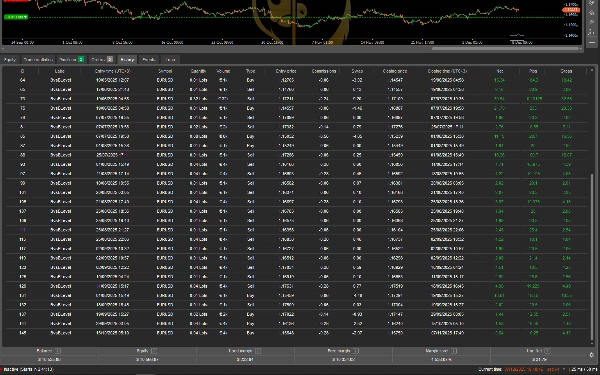Click the info icon next to Equity

pos(154,351)
